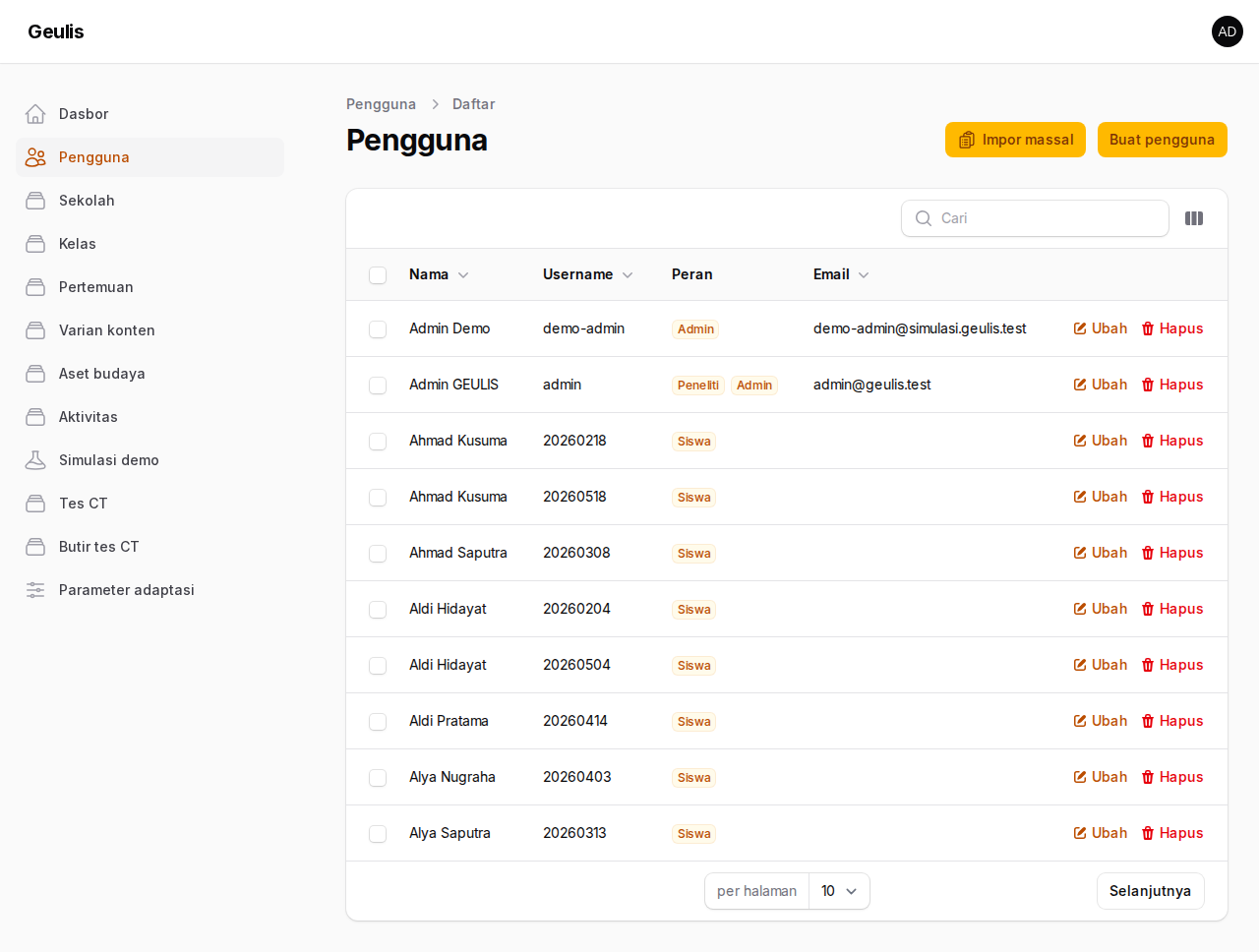Click the Geulis brand logo
Viewport: 1259px width, 952px height.
tap(56, 31)
